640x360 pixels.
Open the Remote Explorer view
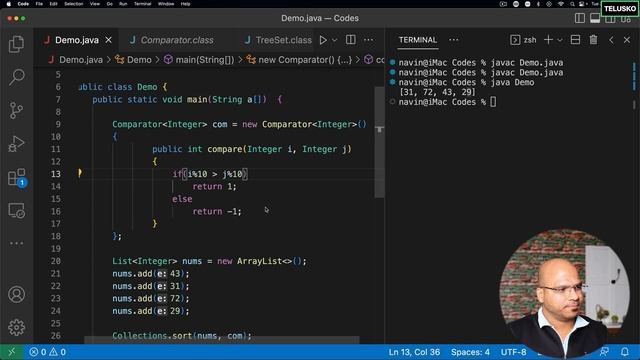point(16,211)
